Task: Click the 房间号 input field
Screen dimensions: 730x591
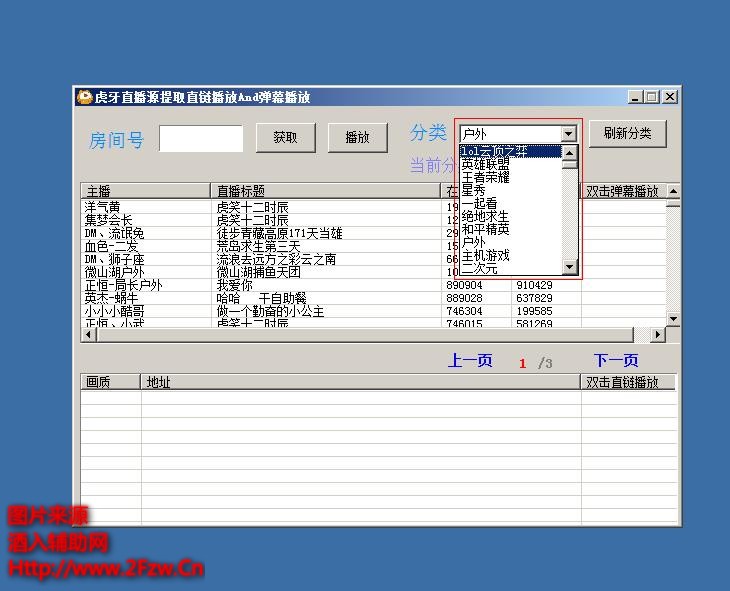Action: [x=201, y=138]
